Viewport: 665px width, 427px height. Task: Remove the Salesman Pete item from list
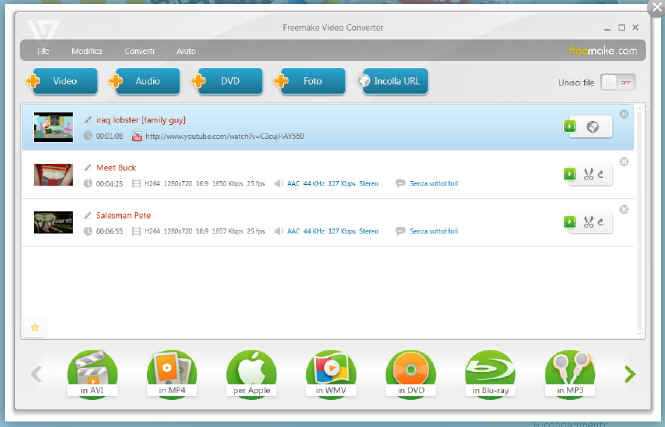pos(624,209)
